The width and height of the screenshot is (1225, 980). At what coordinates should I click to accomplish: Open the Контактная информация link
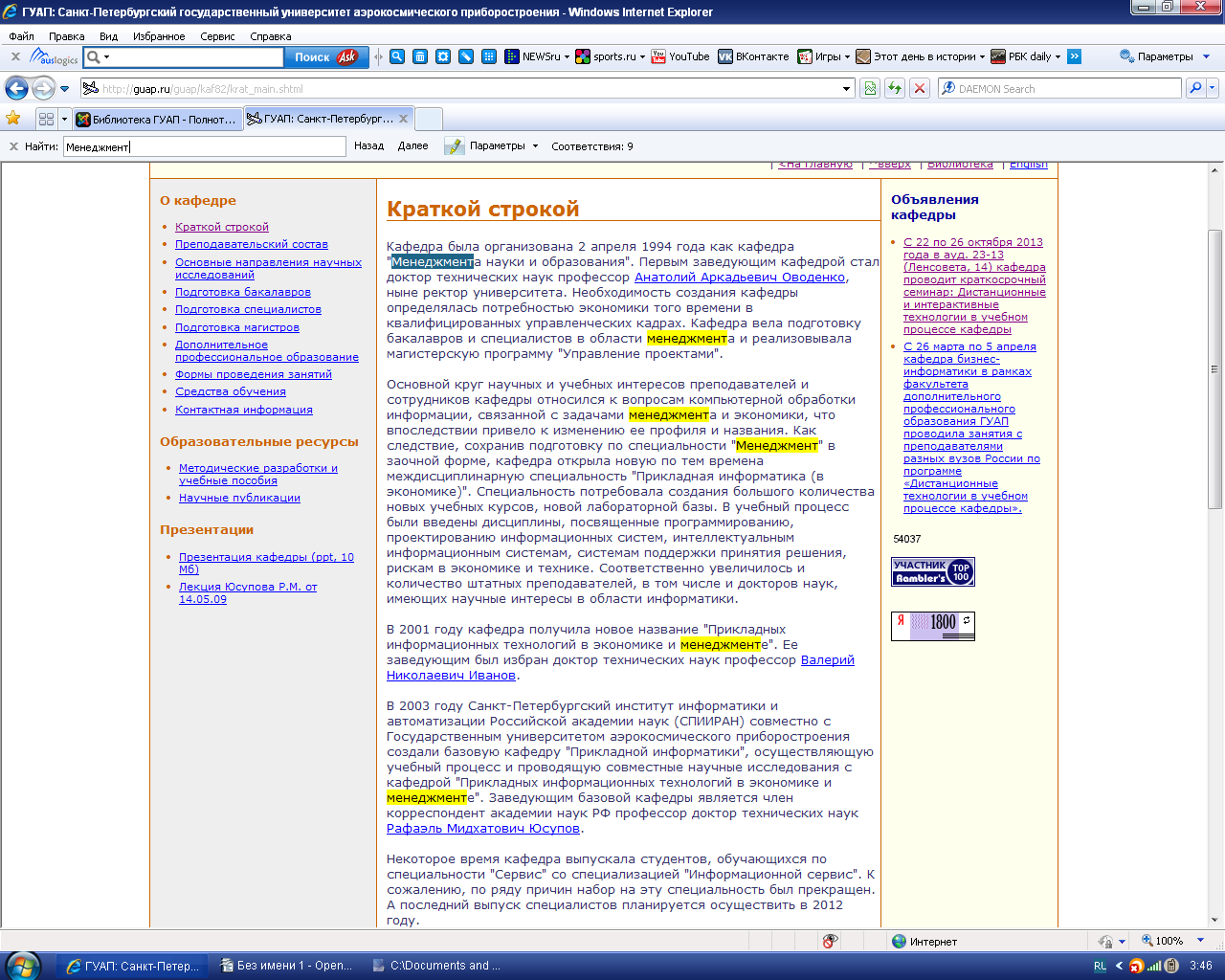click(244, 410)
